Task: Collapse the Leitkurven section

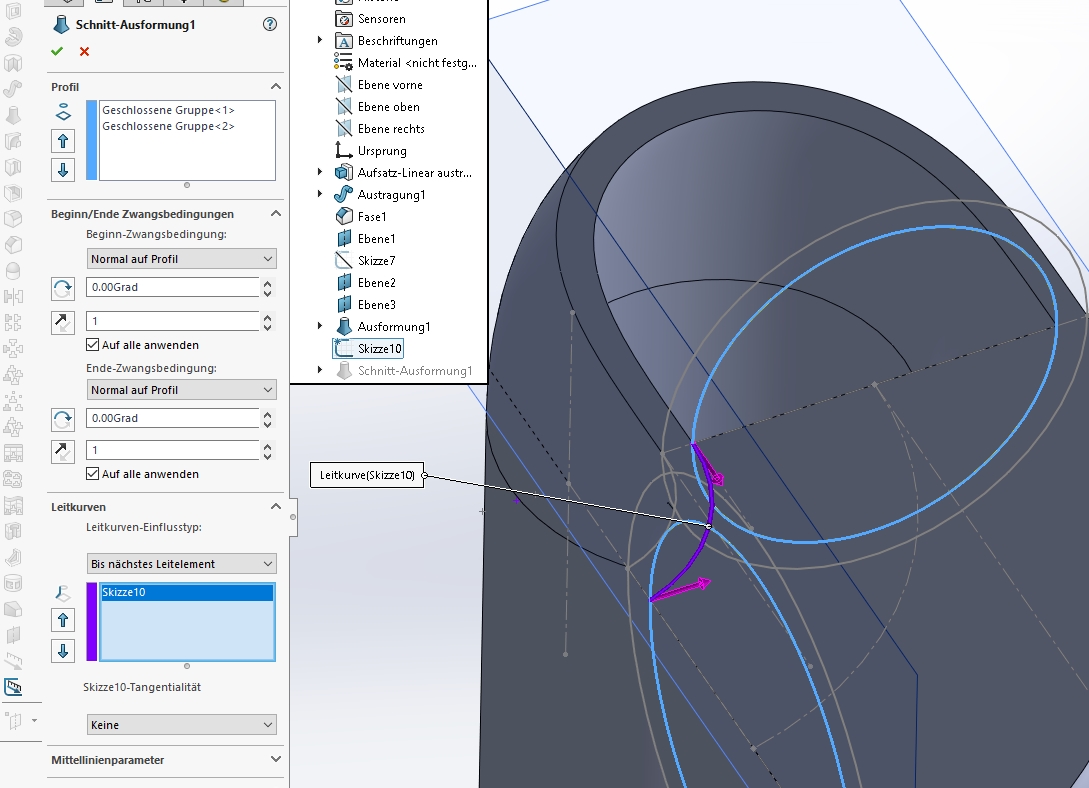Action: pyautogui.click(x=276, y=507)
